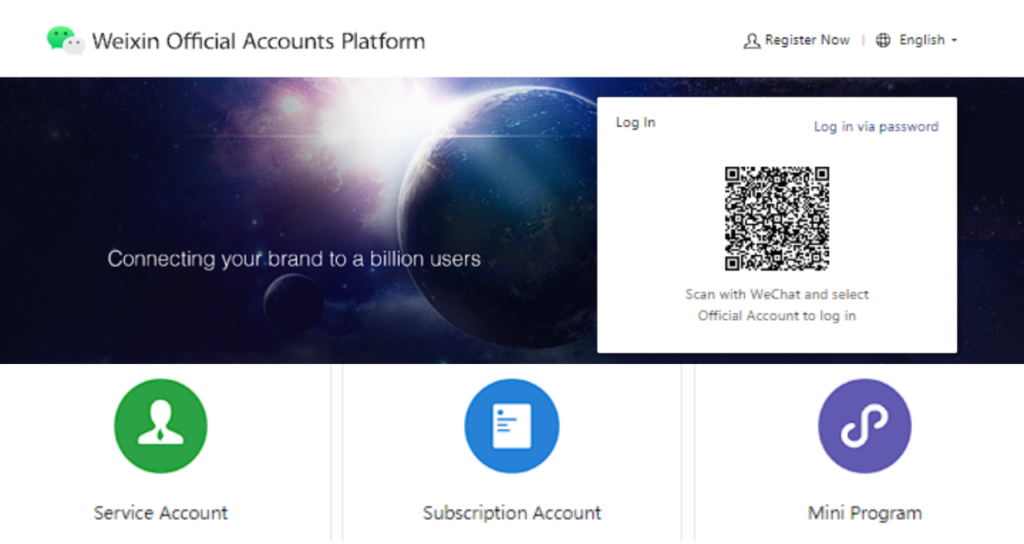The width and height of the screenshot is (1024, 544).
Task: Open the Subscription Account label
Action: 512,513
